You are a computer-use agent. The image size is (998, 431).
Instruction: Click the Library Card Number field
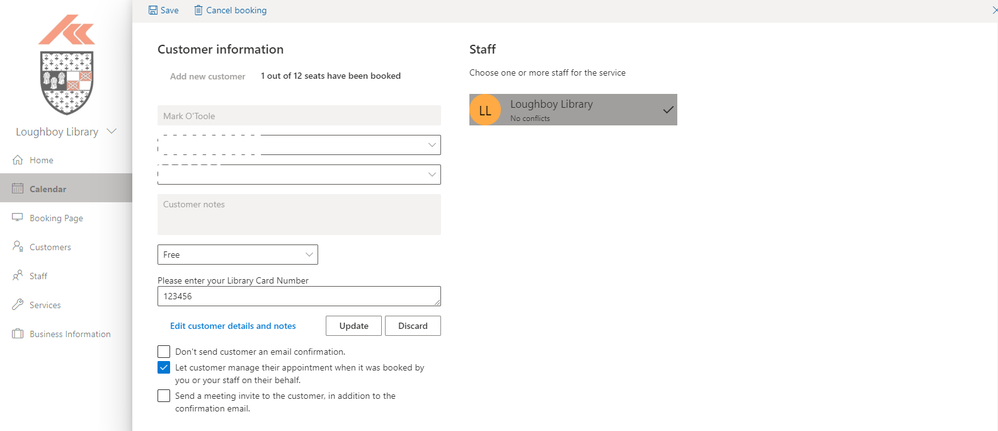[x=298, y=297]
